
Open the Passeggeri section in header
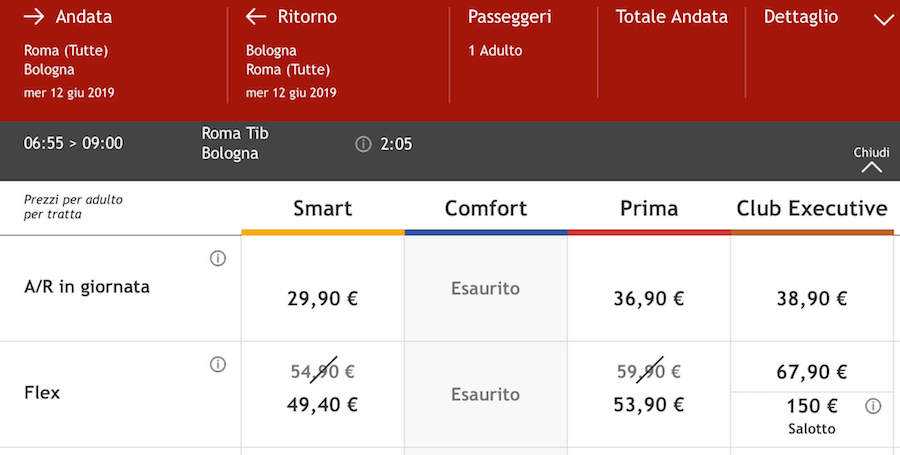pyautogui.click(x=509, y=17)
